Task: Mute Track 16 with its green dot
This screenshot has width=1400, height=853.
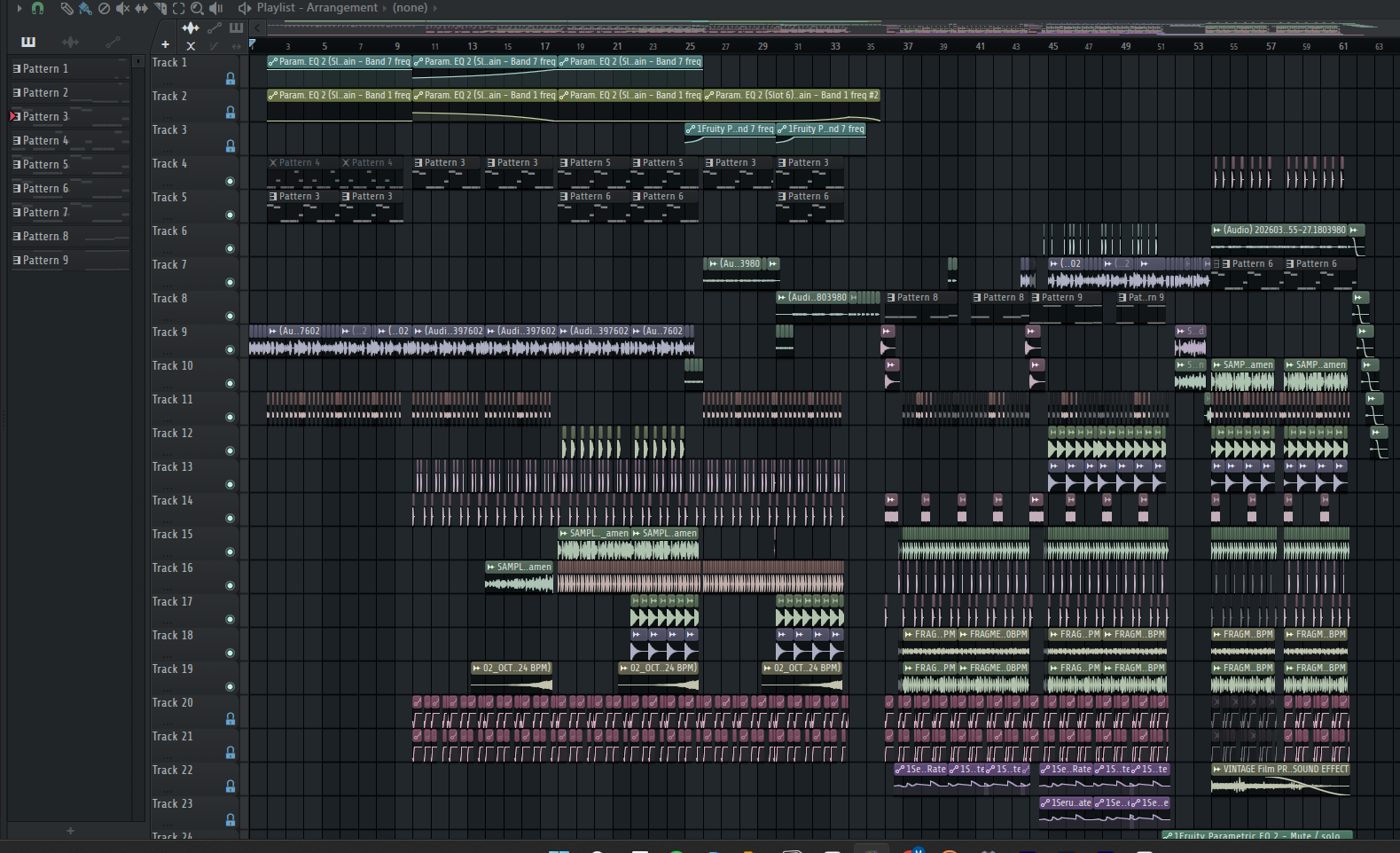Action: (231, 586)
